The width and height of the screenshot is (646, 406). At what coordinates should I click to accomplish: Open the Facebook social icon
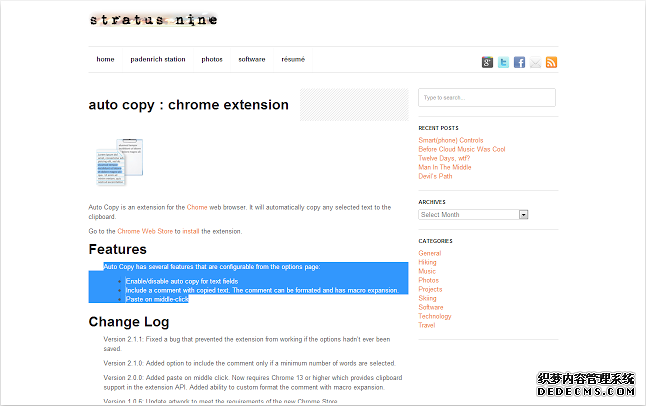(520, 62)
